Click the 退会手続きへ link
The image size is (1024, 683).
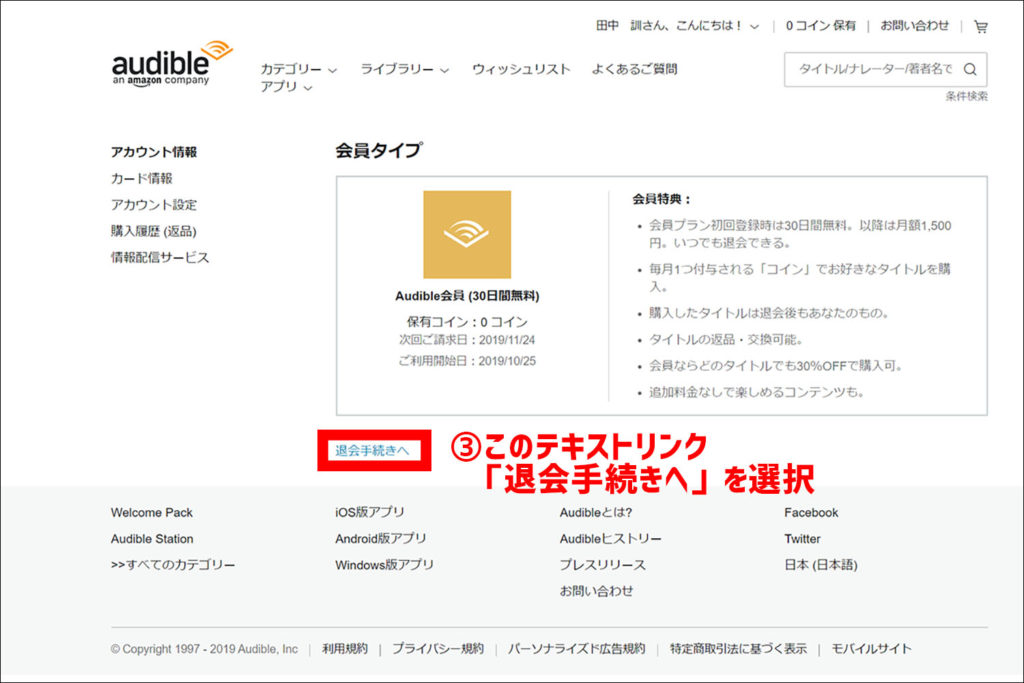(x=372, y=451)
